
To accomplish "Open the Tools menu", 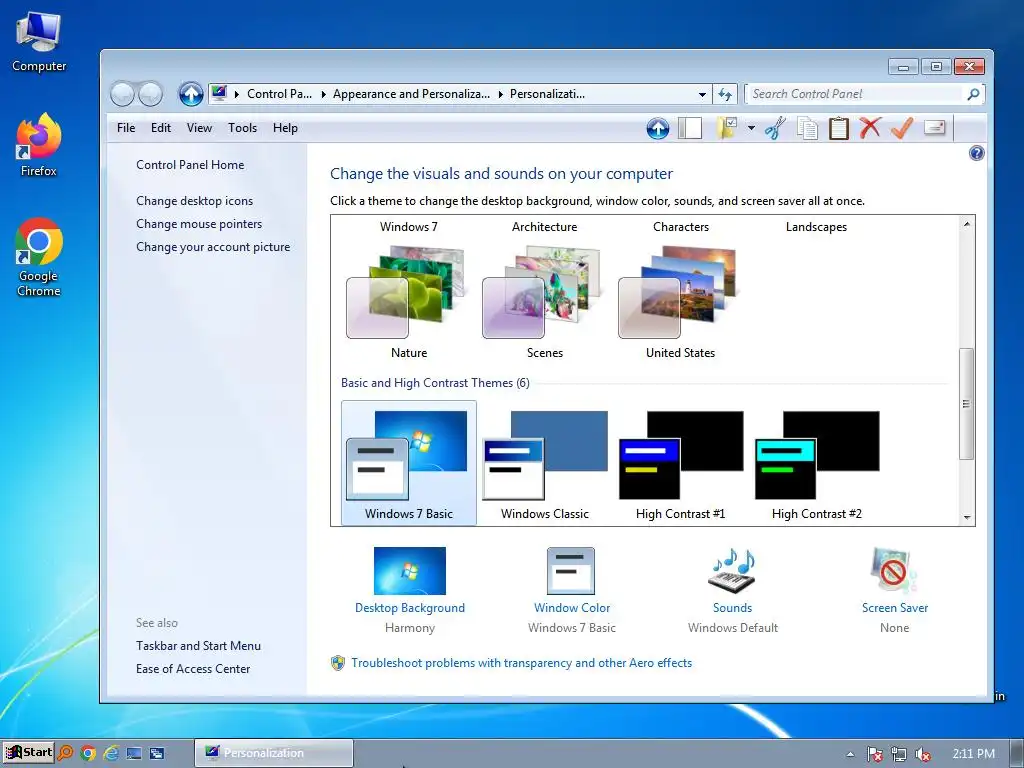I will pyautogui.click(x=242, y=128).
